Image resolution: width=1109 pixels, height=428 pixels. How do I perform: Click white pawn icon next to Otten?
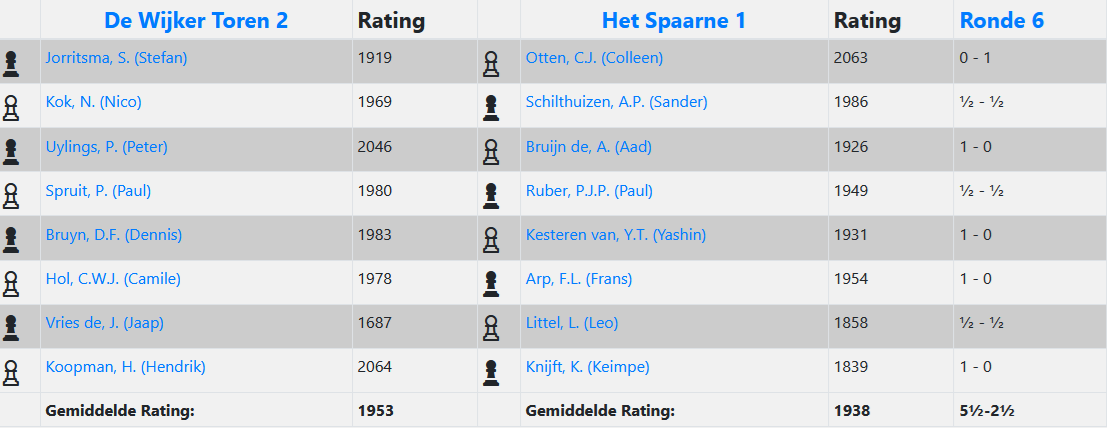pyautogui.click(x=491, y=64)
